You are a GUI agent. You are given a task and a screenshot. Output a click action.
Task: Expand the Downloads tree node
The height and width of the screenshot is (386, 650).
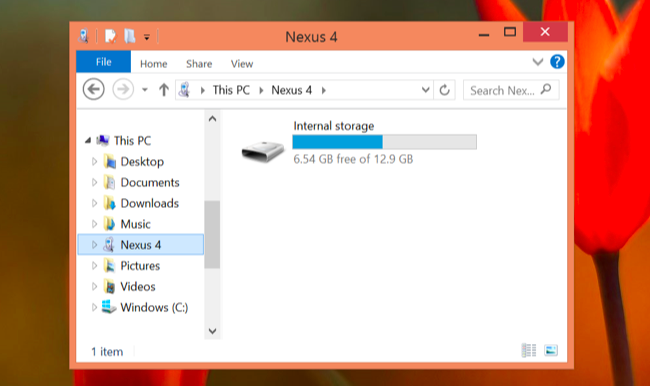[x=94, y=203]
